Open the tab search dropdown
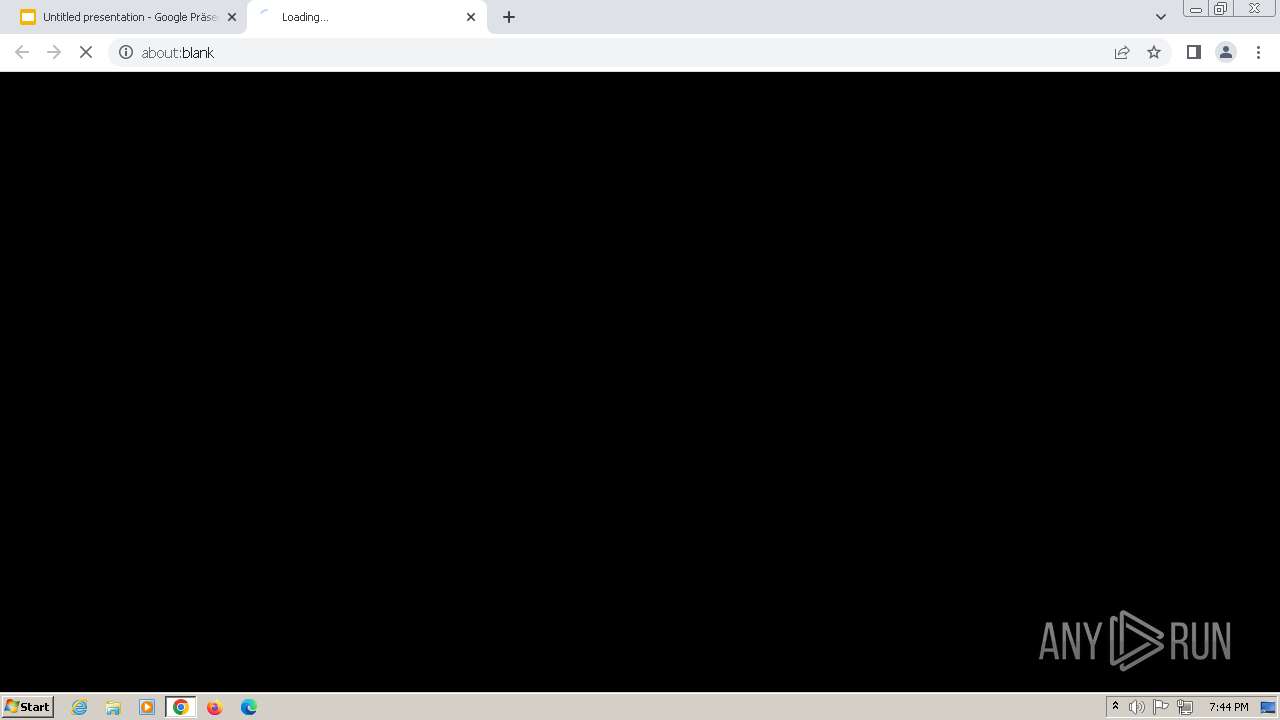Screen dimensions: 1280x720 pyautogui.click(x=1161, y=17)
